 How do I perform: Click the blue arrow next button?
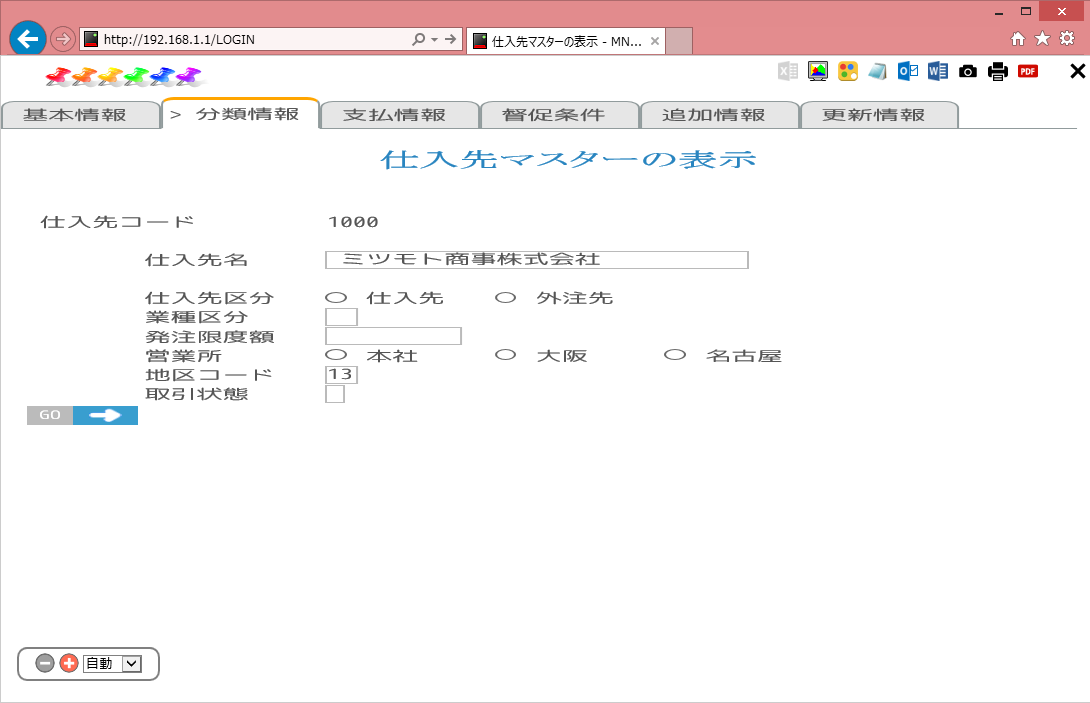[105, 415]
